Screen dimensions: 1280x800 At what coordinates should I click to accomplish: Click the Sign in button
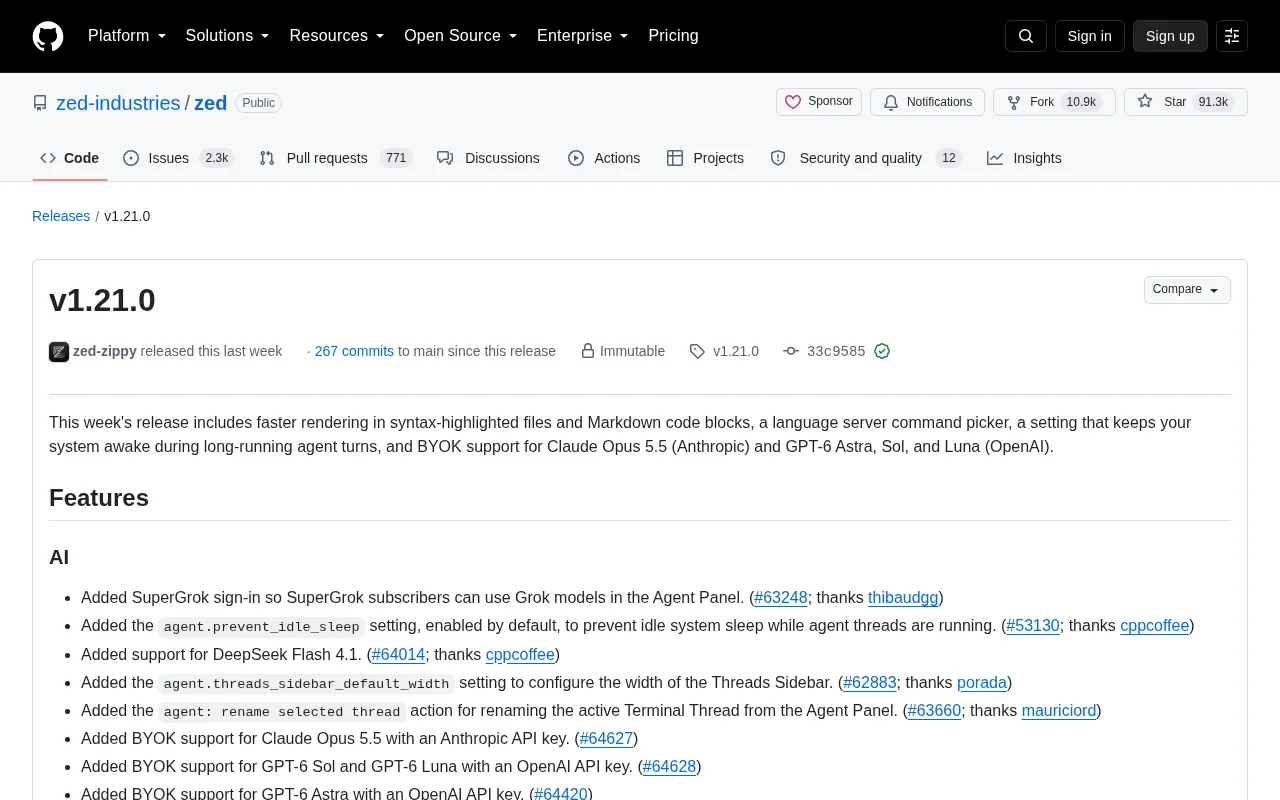click(x=1089, y=36)
